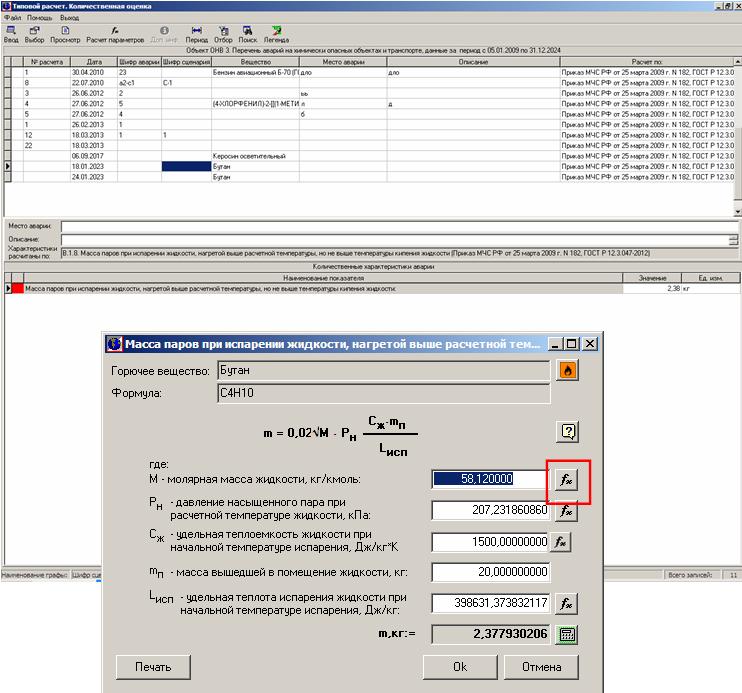
Task: Open the Помощь menu
Action: (x=40, y=18)
